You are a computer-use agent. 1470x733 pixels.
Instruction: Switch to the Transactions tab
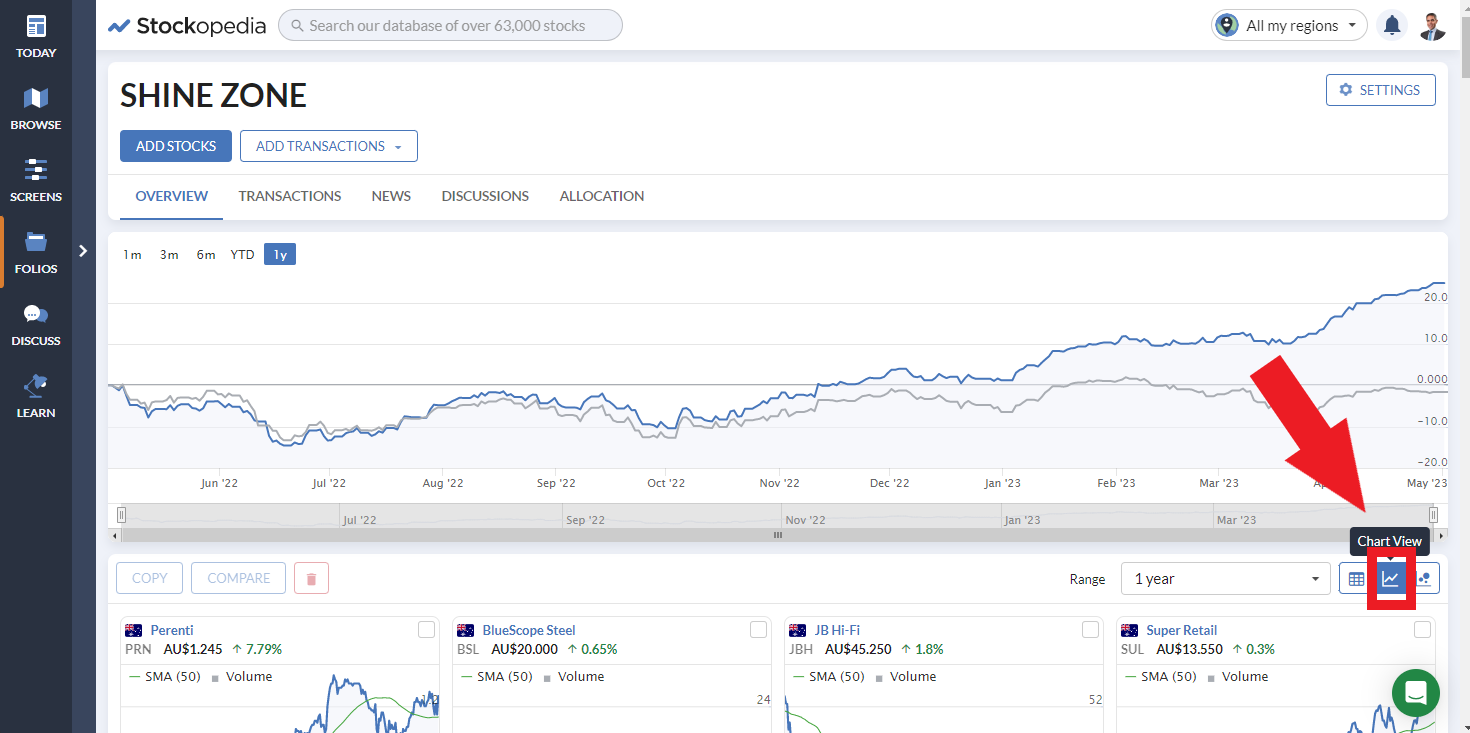290,196
